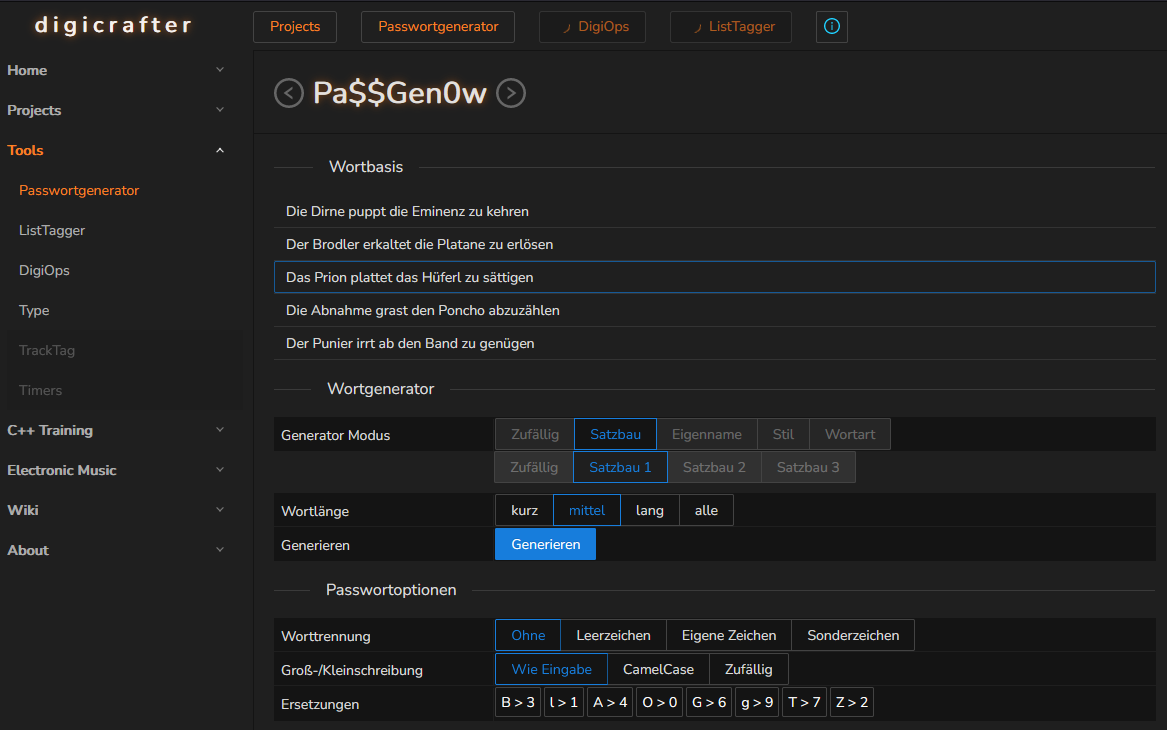Screen dimensions: 1167x730
Task: Expand the Projects sidebar section
Action: tap(220, 110)
